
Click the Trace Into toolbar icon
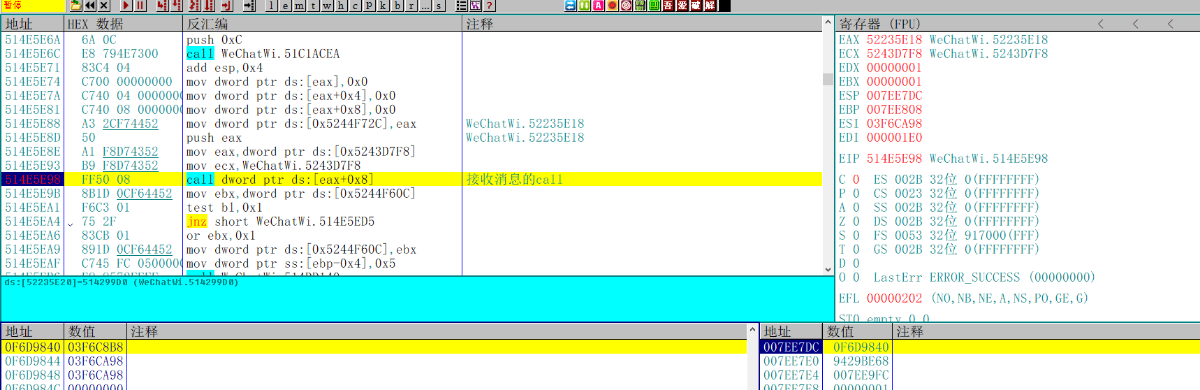tap(194, 5)
